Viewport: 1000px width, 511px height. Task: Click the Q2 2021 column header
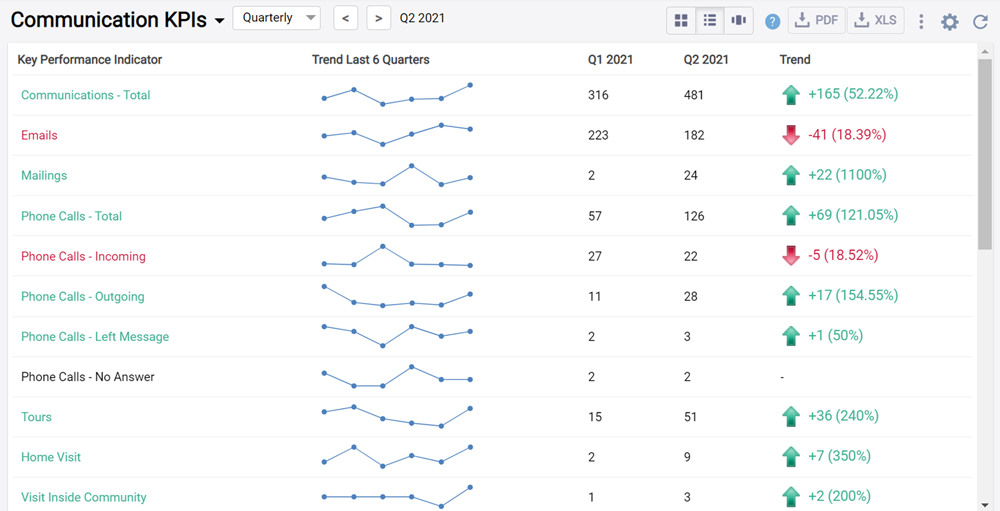point(706,60)
